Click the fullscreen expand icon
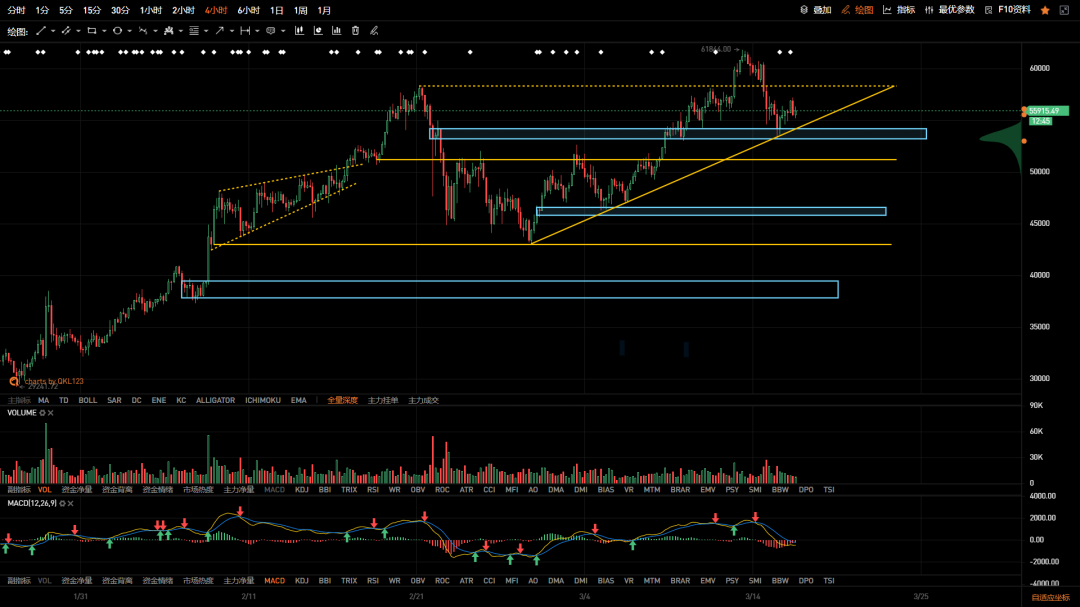The image size is (1080, 607). 1063,10
